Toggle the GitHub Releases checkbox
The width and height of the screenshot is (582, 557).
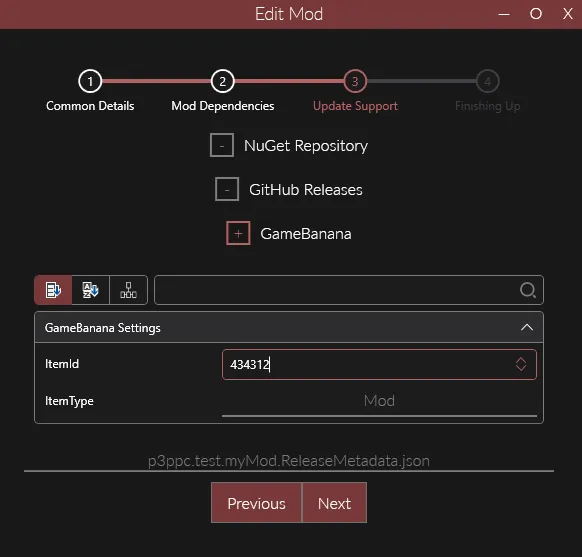[x=227, y=189]
